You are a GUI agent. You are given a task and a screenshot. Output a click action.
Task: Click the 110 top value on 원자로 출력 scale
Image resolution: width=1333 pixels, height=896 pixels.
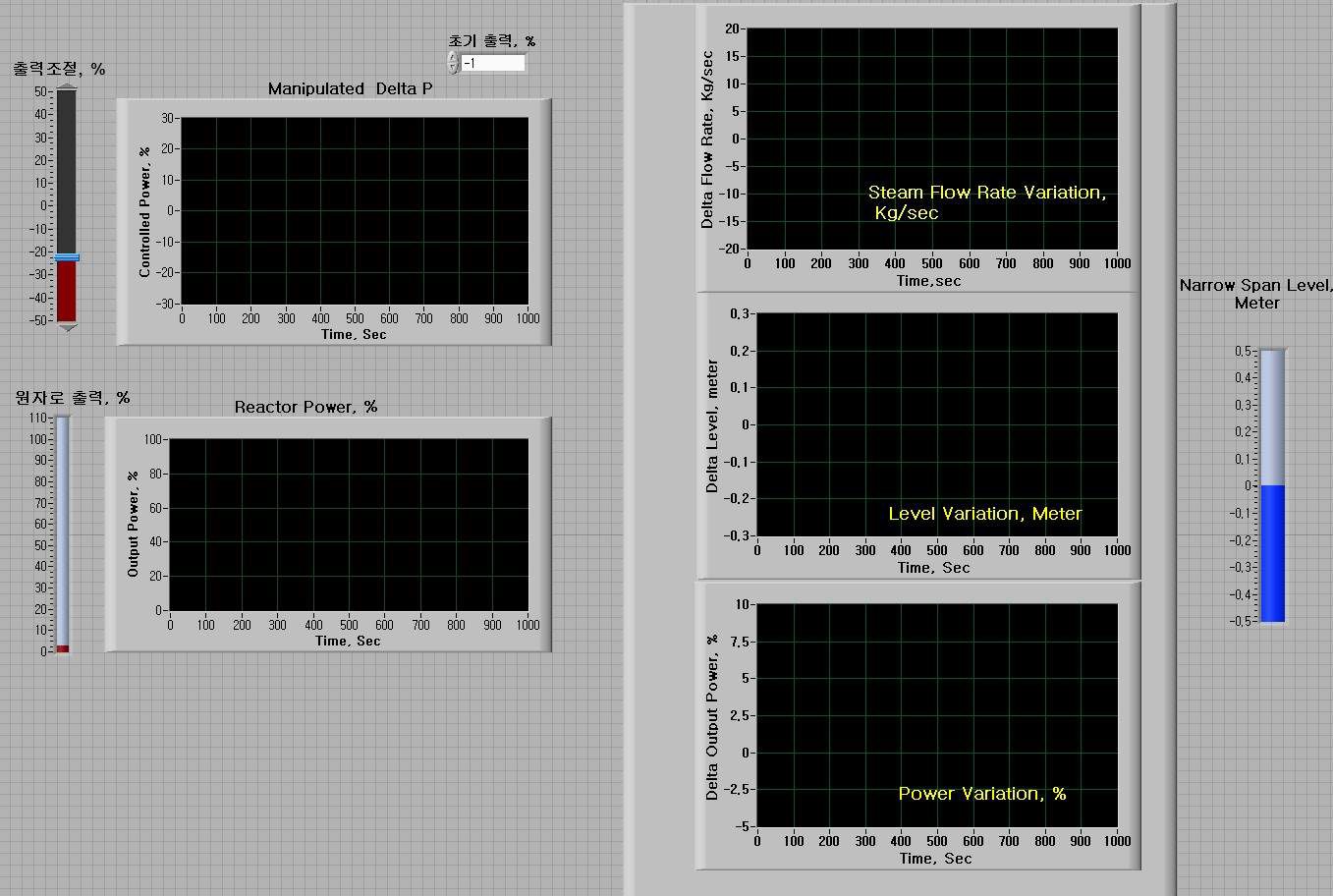click(38, 419)
